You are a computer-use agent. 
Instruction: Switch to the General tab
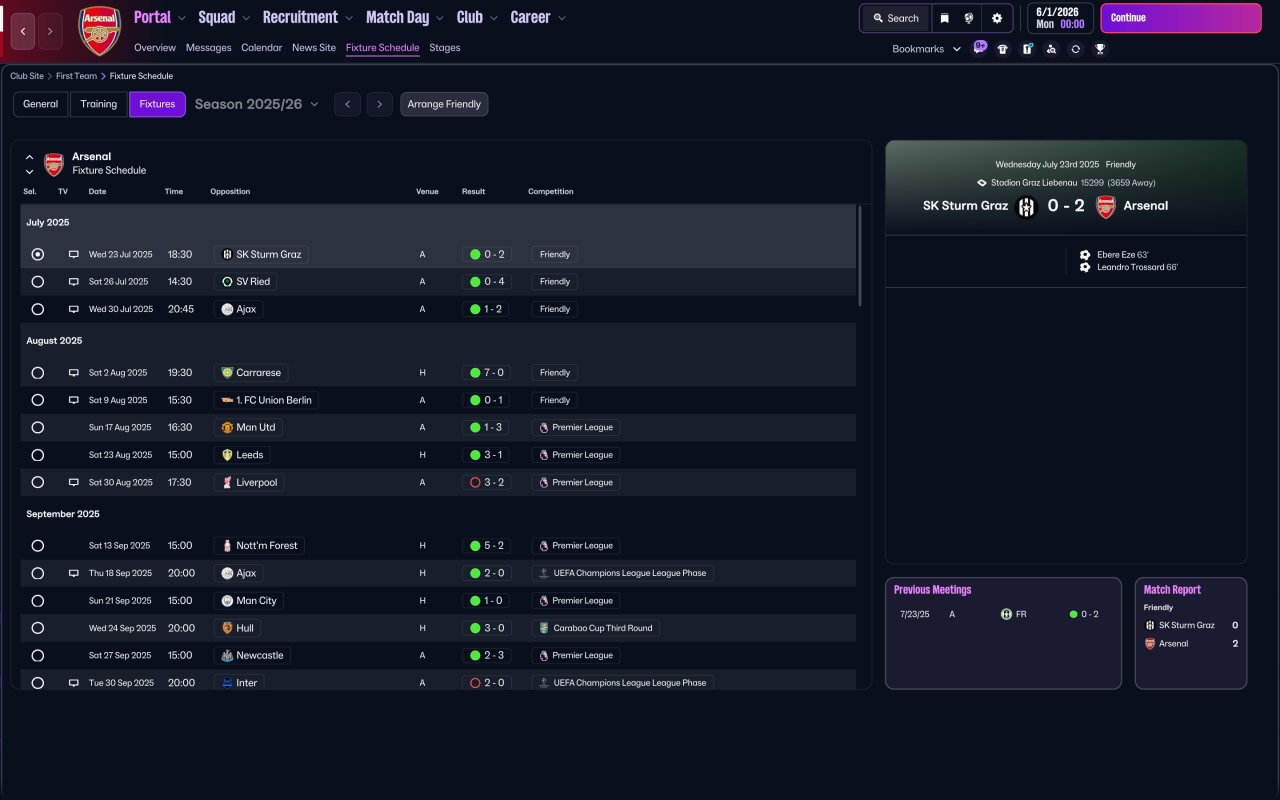pos(41,104)
